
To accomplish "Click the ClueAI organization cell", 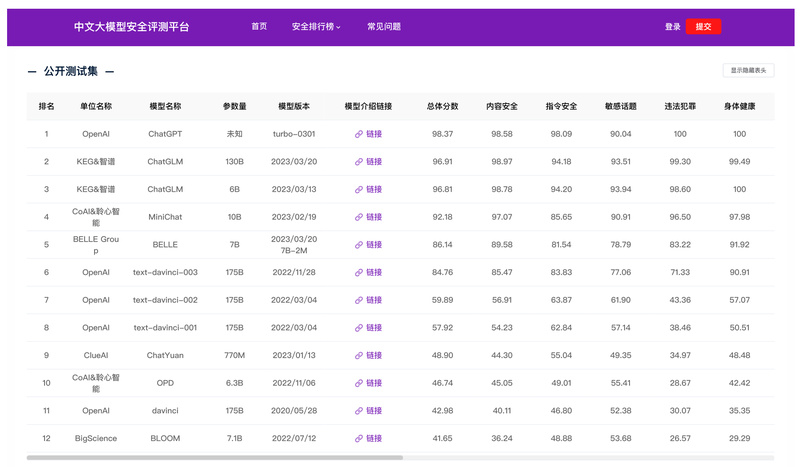I will click(96, 355).
